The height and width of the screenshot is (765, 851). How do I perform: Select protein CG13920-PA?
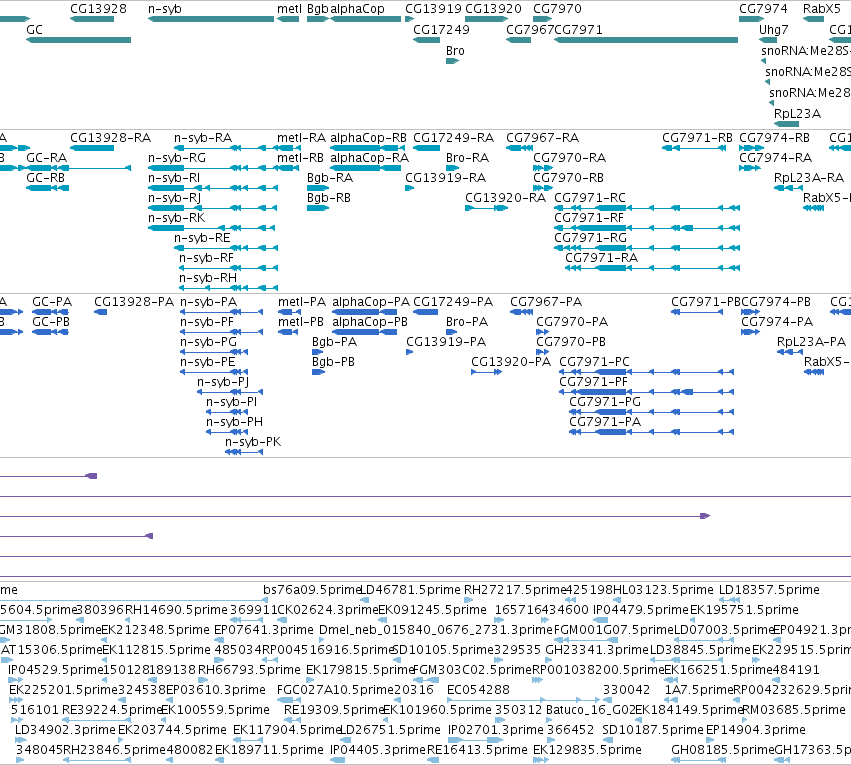[x=511, y=362]
